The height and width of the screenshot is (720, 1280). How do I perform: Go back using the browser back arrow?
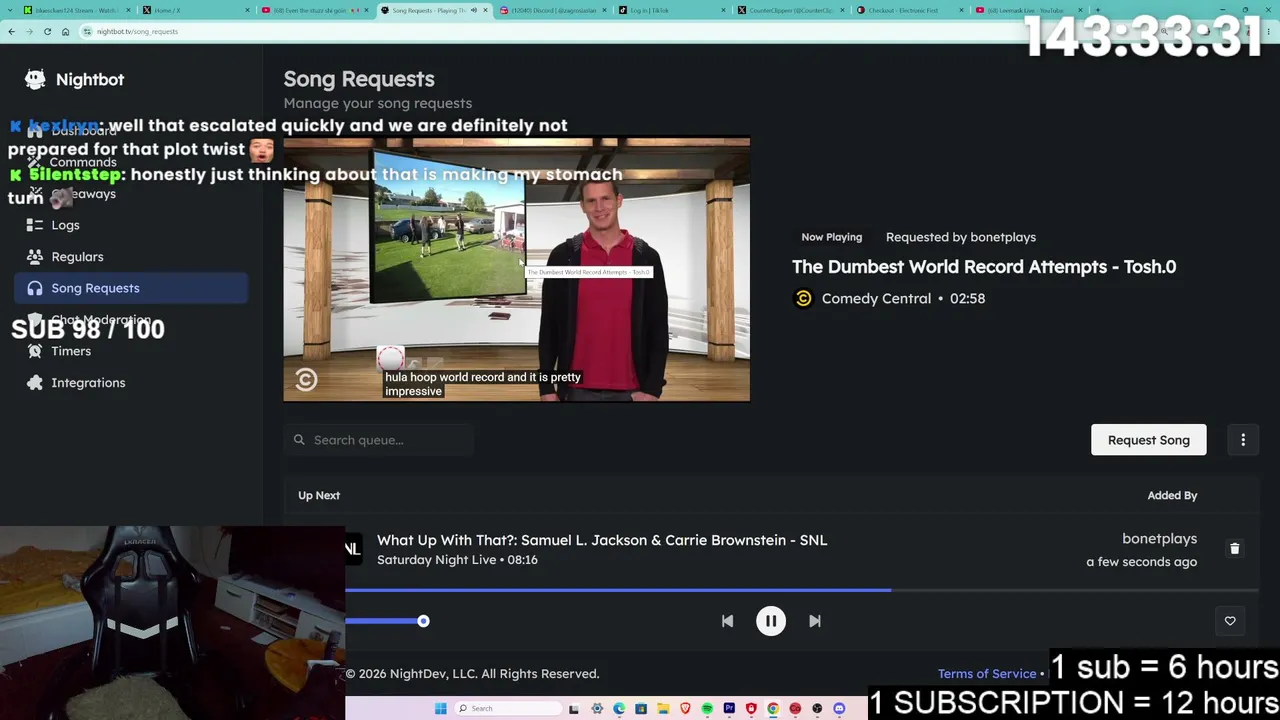coord(11,31)
